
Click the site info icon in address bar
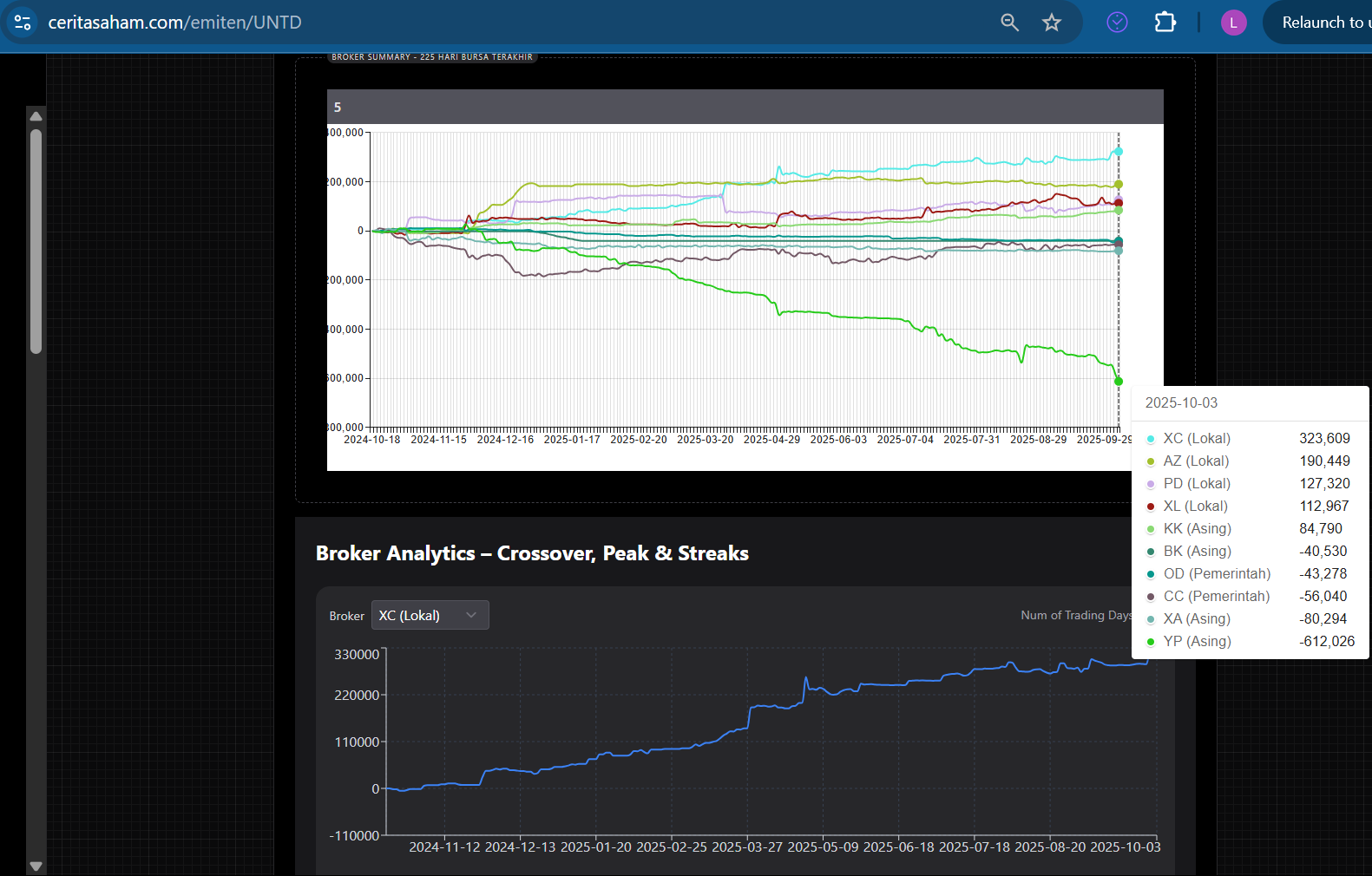[23, 23]
